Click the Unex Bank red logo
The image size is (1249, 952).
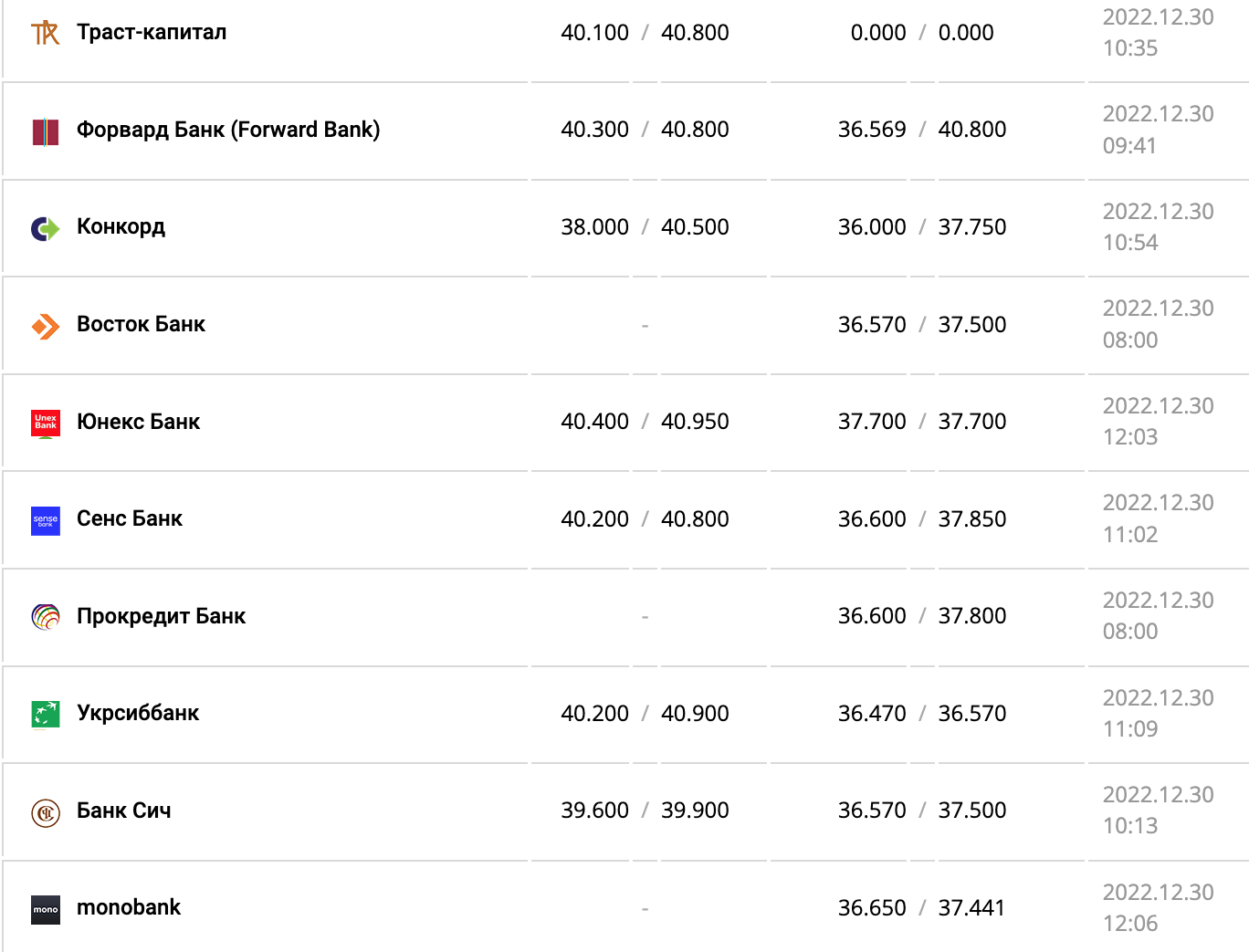pyautogui.click(x=45, y=423)
